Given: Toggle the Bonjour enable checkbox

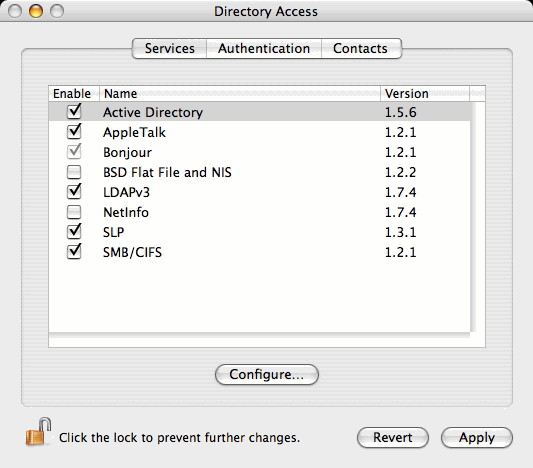Looking at the screenshot, I should 74,152.
